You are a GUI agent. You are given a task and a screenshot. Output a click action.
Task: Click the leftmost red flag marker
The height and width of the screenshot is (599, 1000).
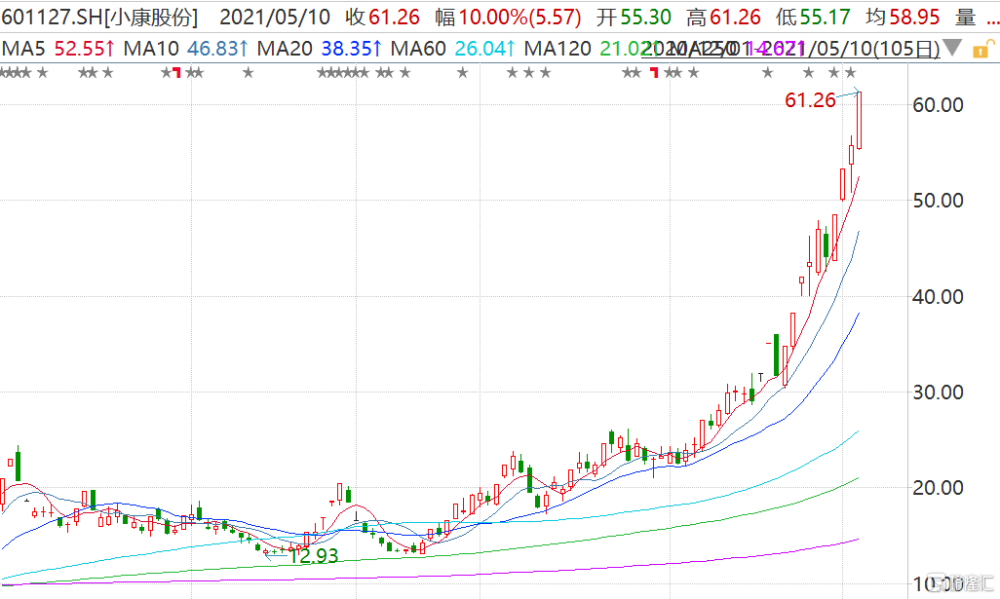pyautogui.click(x=177, y=73)
